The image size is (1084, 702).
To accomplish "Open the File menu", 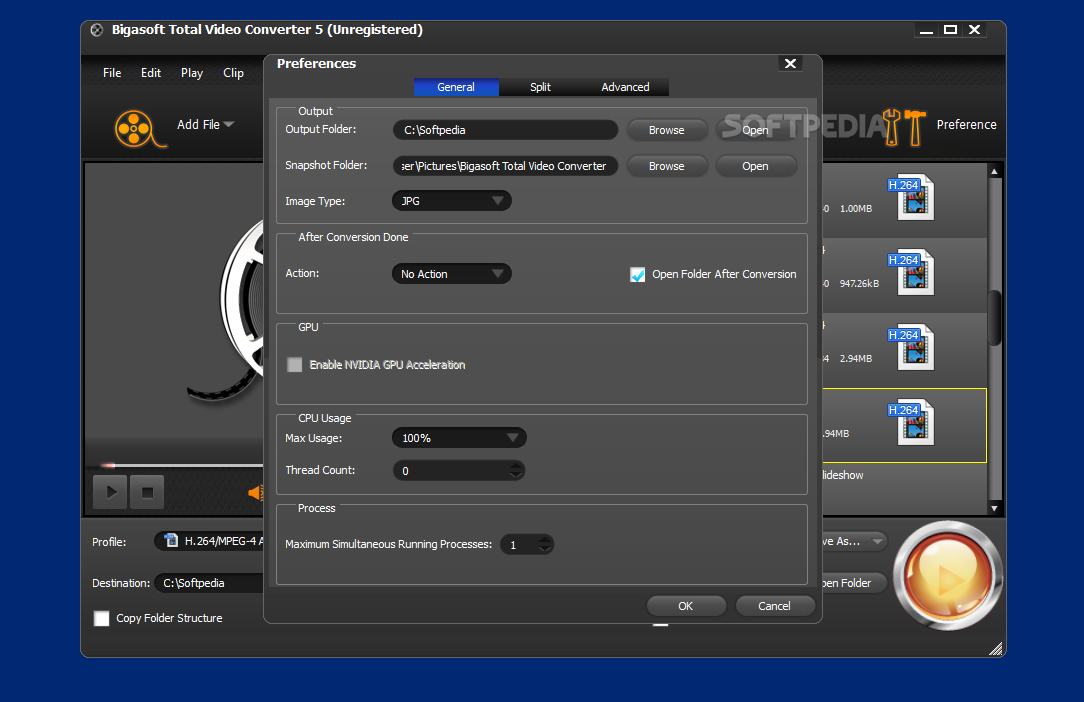I will 112,73.
